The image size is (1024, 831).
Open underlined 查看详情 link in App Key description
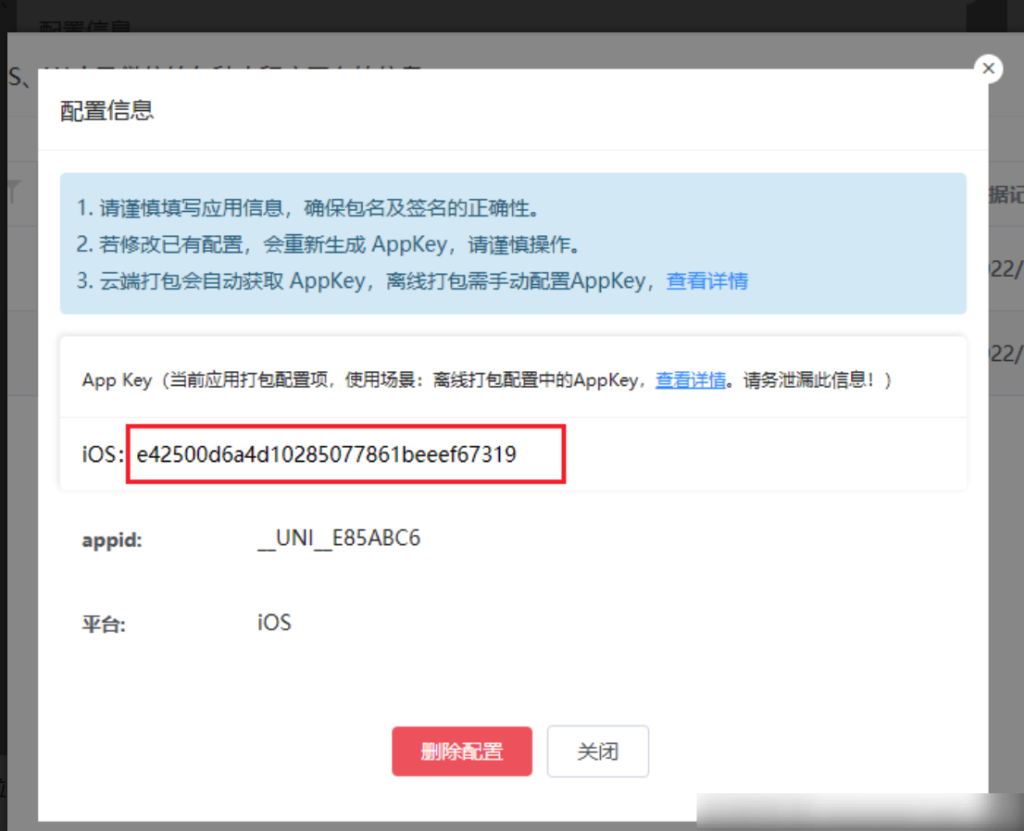690,380
